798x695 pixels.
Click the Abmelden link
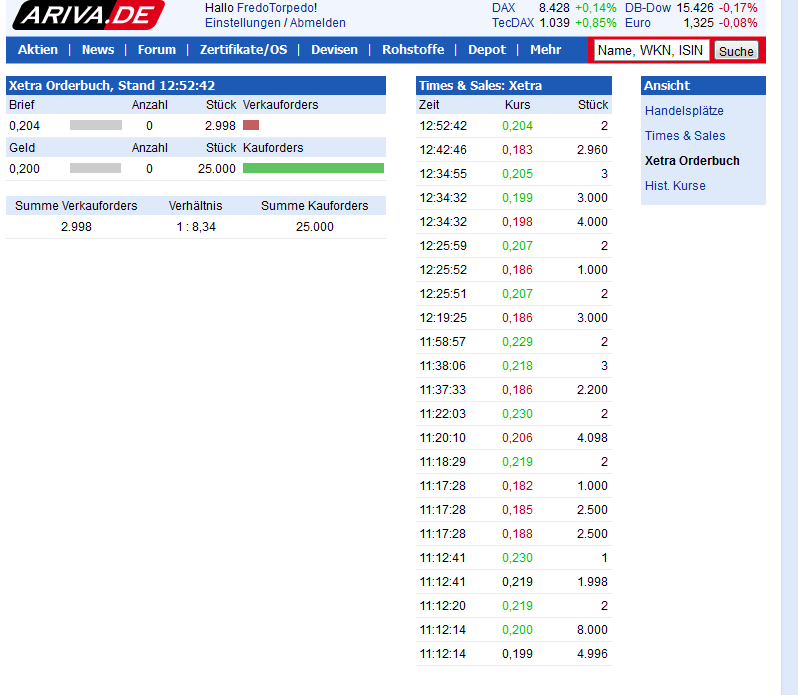pyautogui.click(x=318, y=22)
